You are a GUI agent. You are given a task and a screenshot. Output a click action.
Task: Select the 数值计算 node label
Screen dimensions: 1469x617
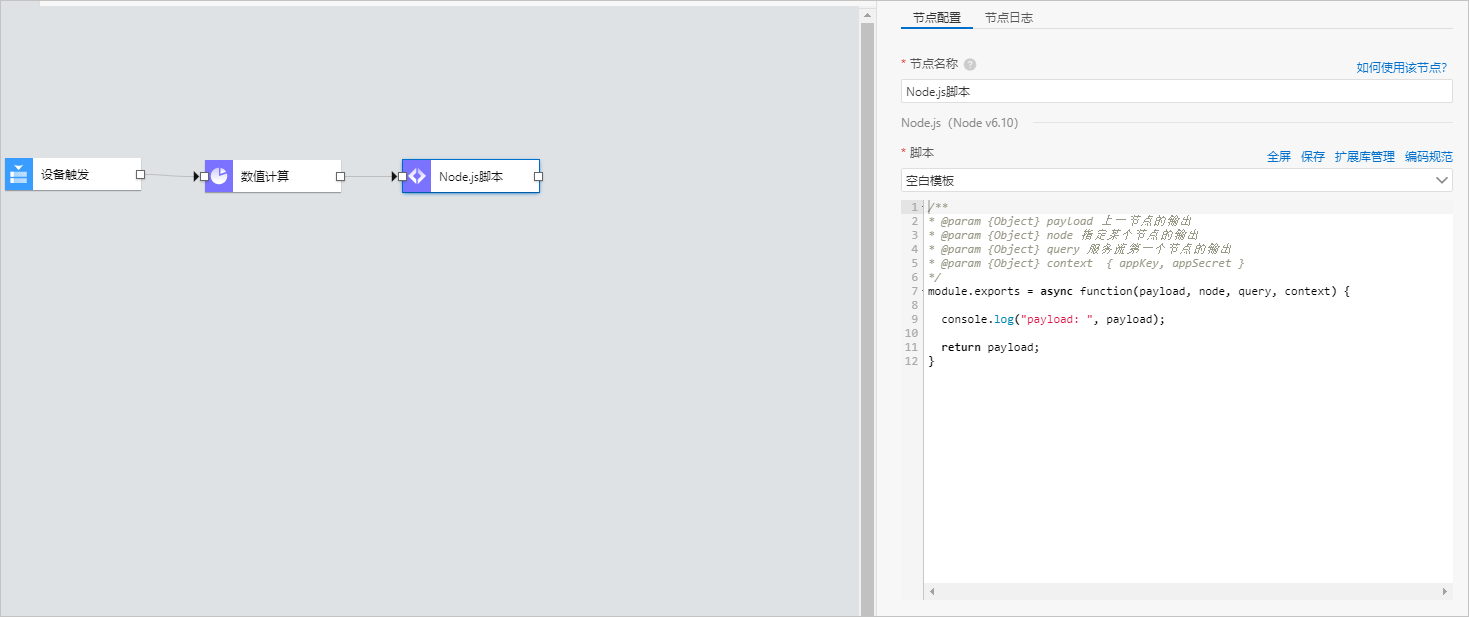[x=265, y=176]
